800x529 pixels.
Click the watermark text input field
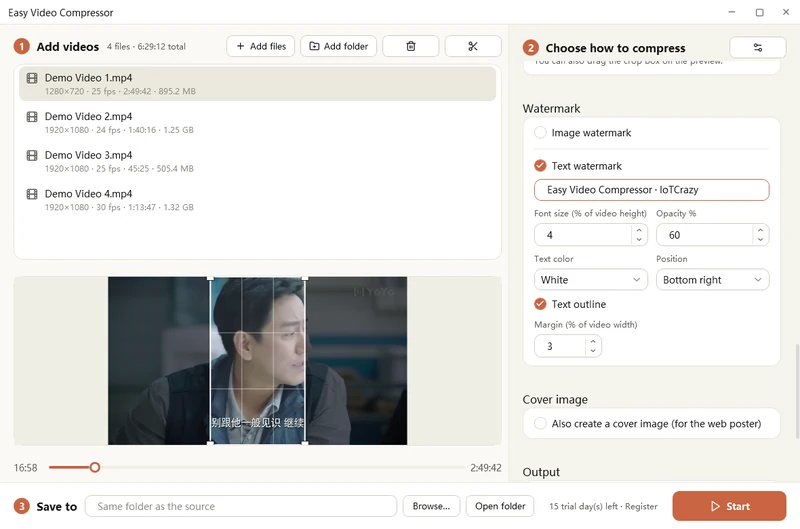[x=652, y=190]
